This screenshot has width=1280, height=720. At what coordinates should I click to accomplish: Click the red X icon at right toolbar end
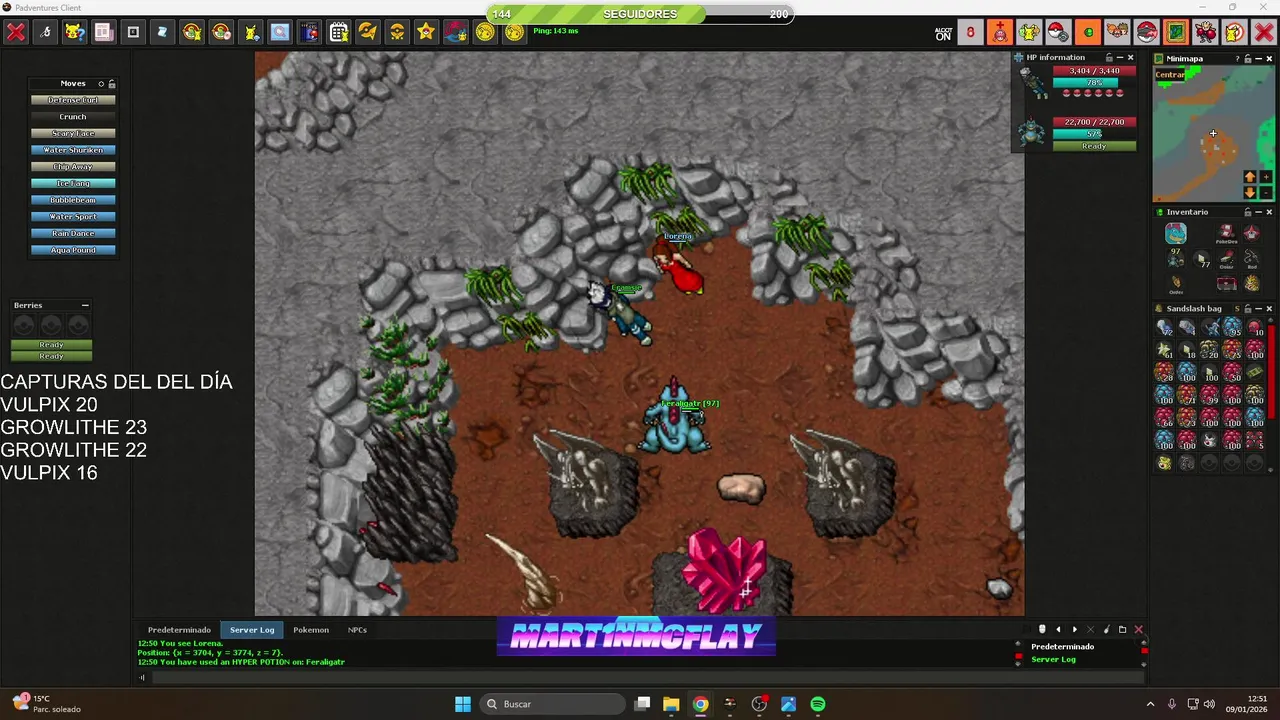(1264, 32)
